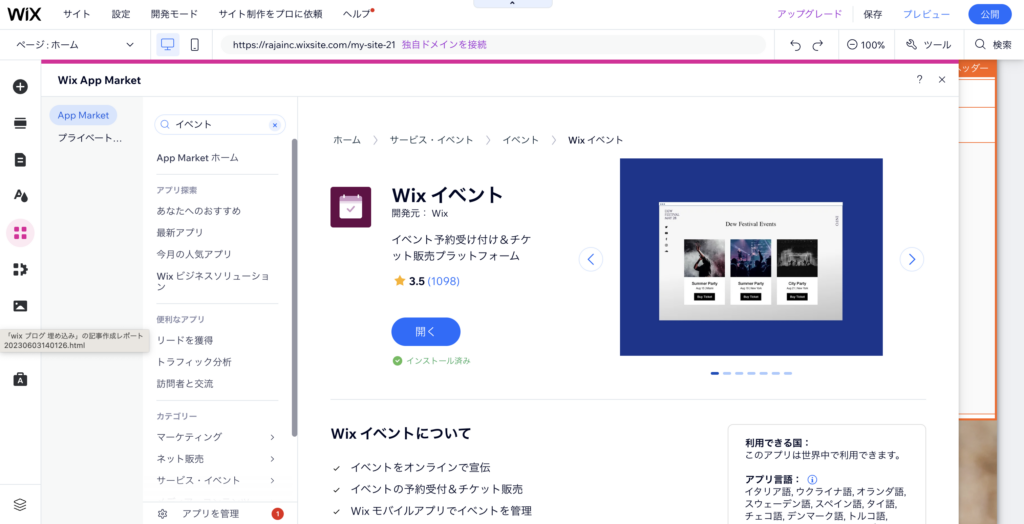Open the Sections panel icon in left sidebar
Viewport: 1024px width, 524px height.
20,123
